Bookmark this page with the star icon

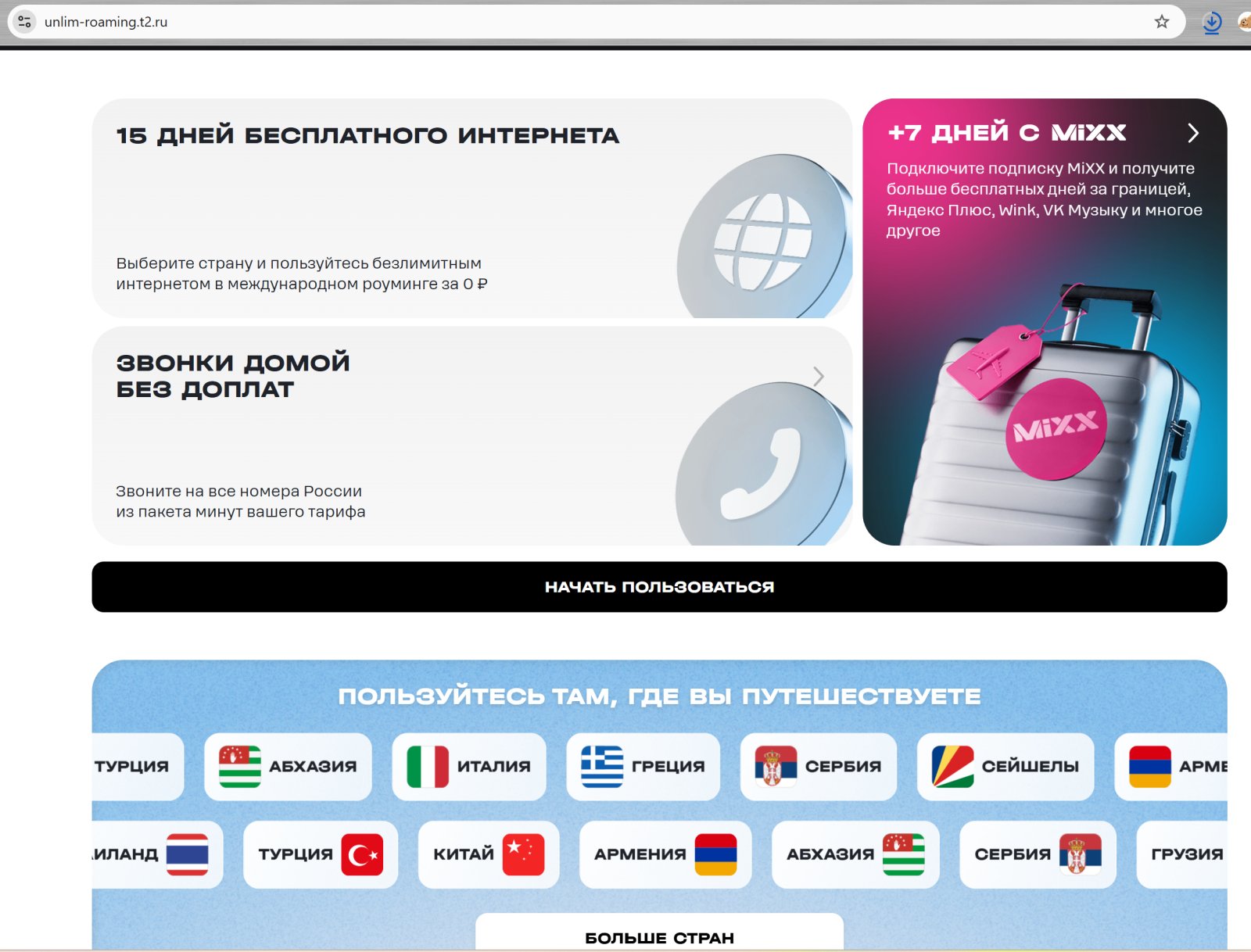click(1162, 22)
